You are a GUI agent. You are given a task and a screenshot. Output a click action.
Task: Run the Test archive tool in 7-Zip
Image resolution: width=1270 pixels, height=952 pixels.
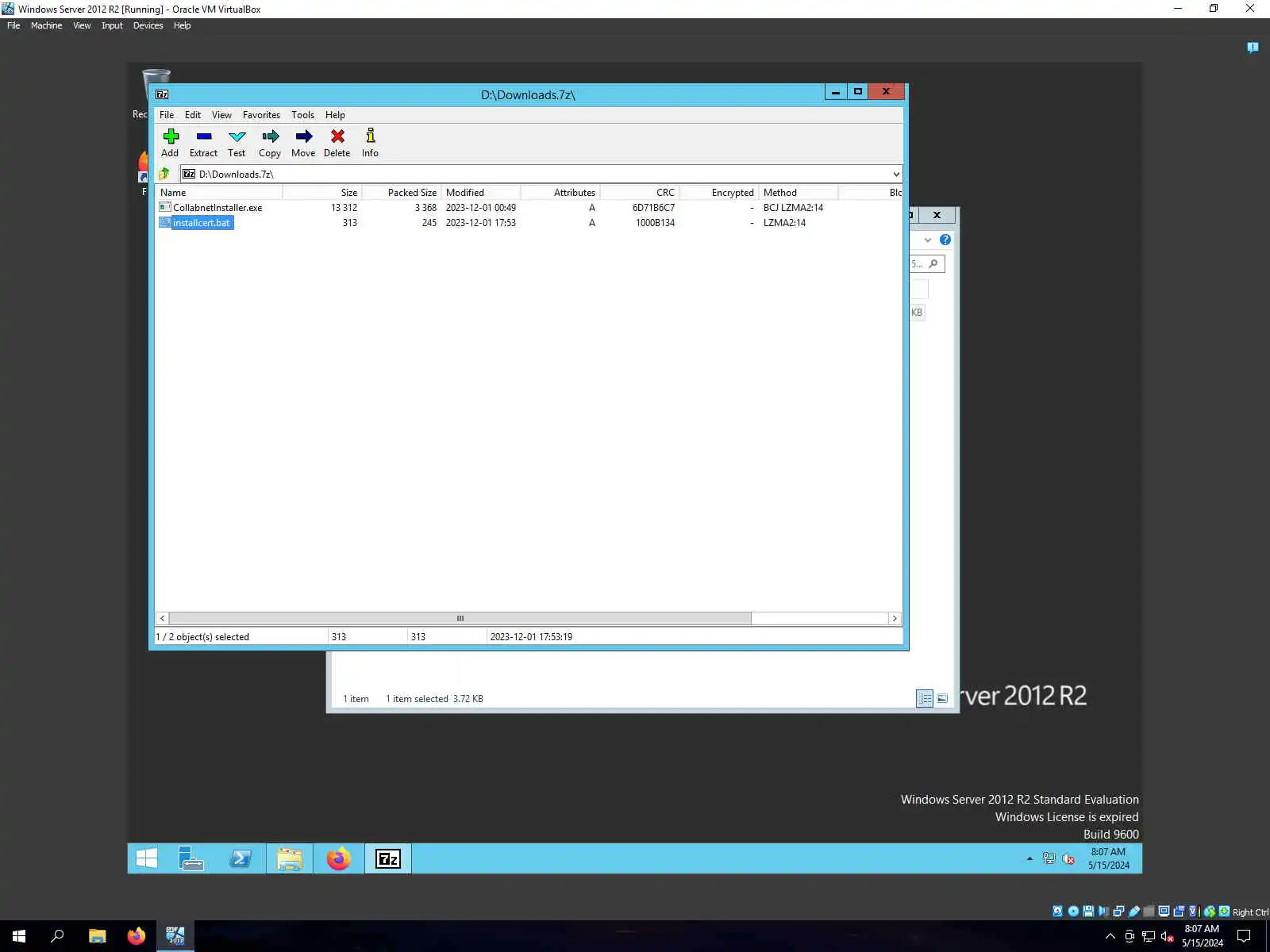coord(237,143)
